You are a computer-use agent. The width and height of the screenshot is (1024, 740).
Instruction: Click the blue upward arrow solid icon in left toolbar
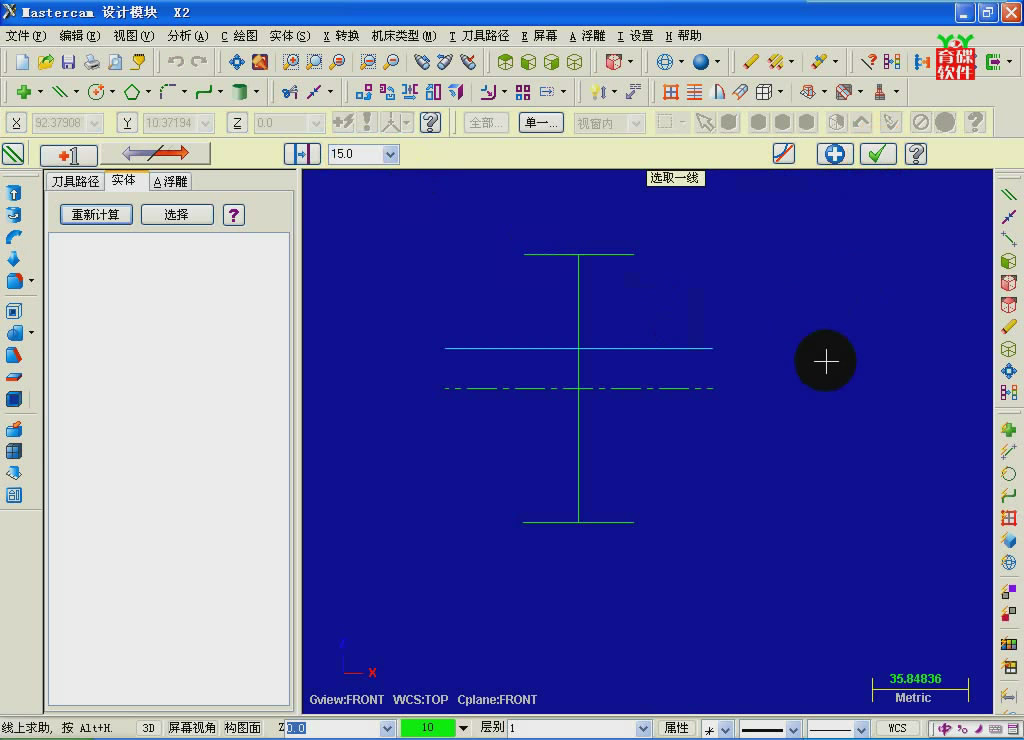point(14,193)
